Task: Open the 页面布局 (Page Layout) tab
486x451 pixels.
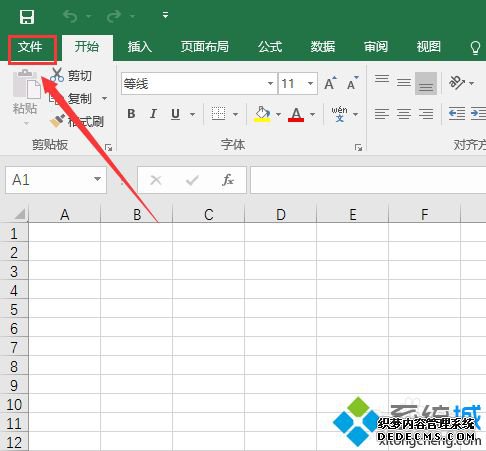Action: [x=205, y=47]
